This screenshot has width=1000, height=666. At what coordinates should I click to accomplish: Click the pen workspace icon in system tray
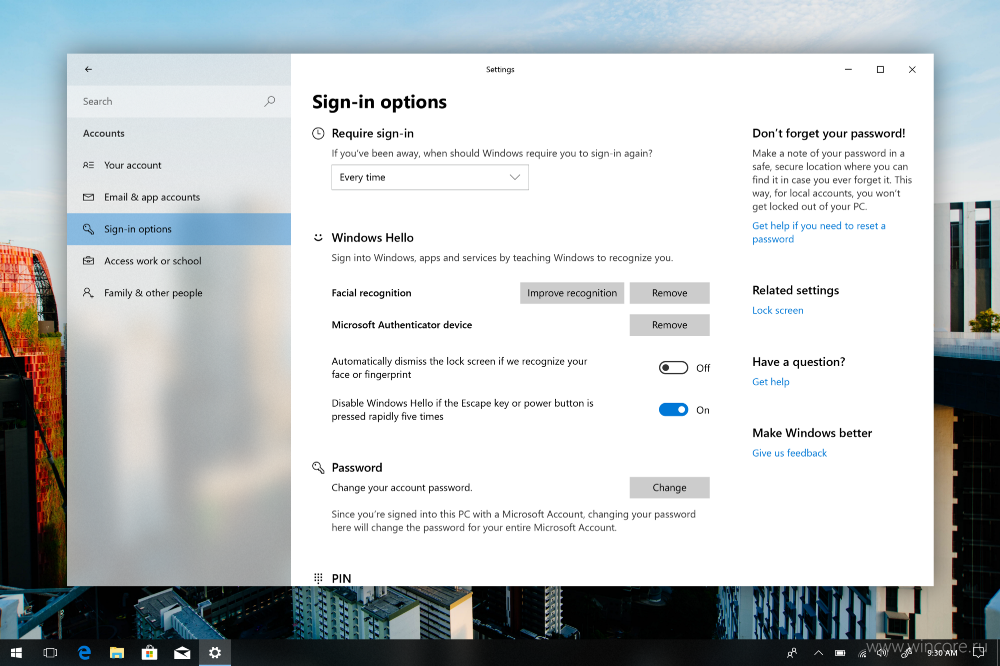click(906, 652)
